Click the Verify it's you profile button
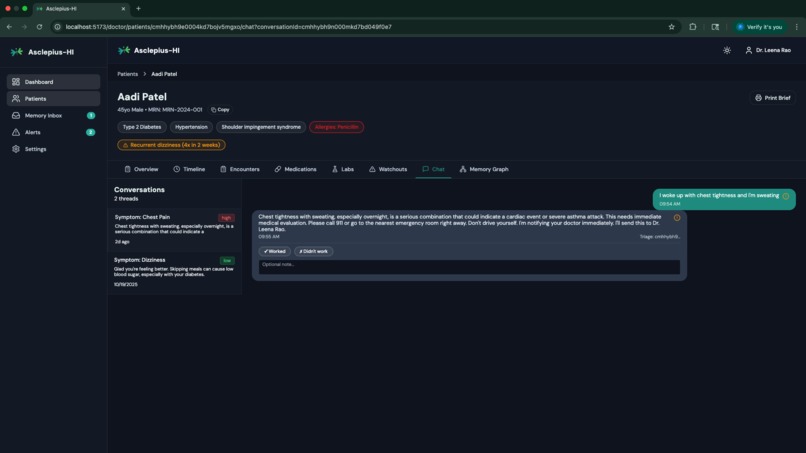806x453 pixels. [760, 27]
